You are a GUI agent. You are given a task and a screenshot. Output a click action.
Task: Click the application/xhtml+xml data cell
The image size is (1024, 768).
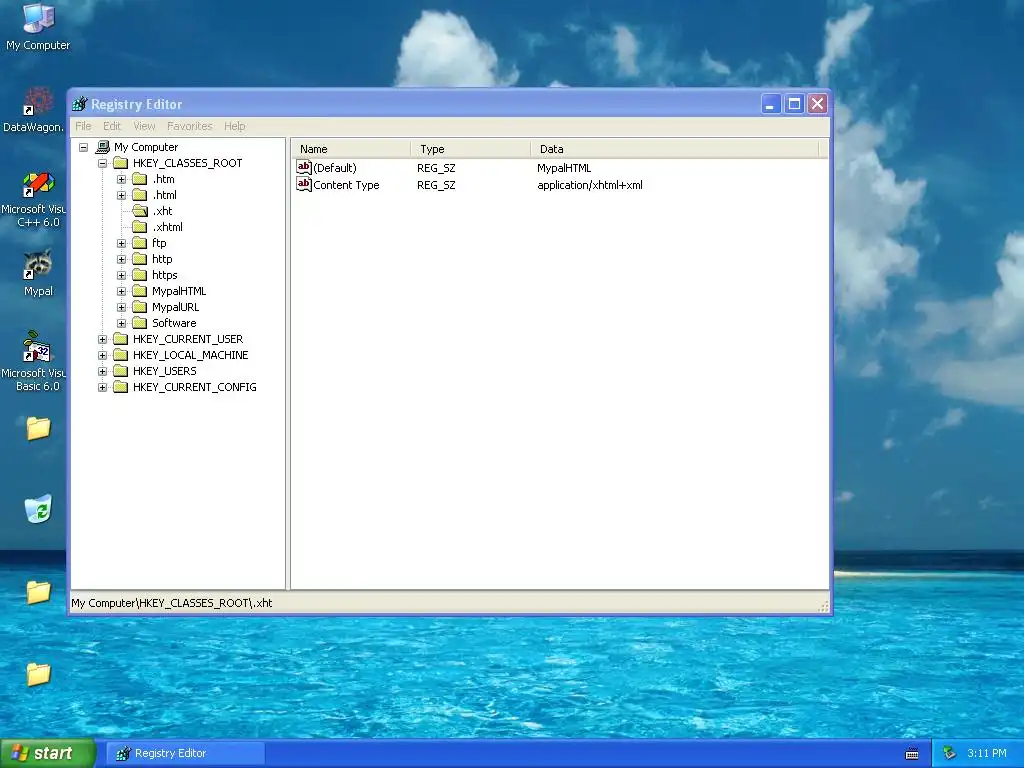coord(590,185)
